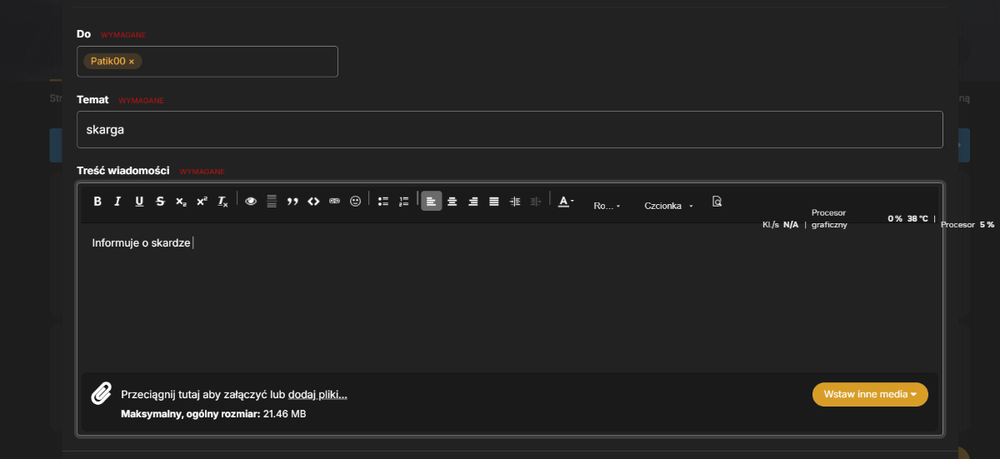Image resolution: width=1000 pixels, height=459 pixels.
Task: Click the dodaj pliki link
Action: tap(318, 395)
